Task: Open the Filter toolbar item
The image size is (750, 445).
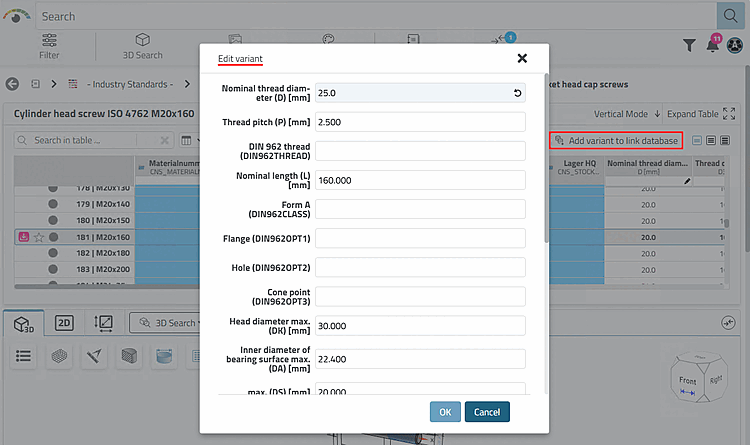Action: click(x=49, y=46)
